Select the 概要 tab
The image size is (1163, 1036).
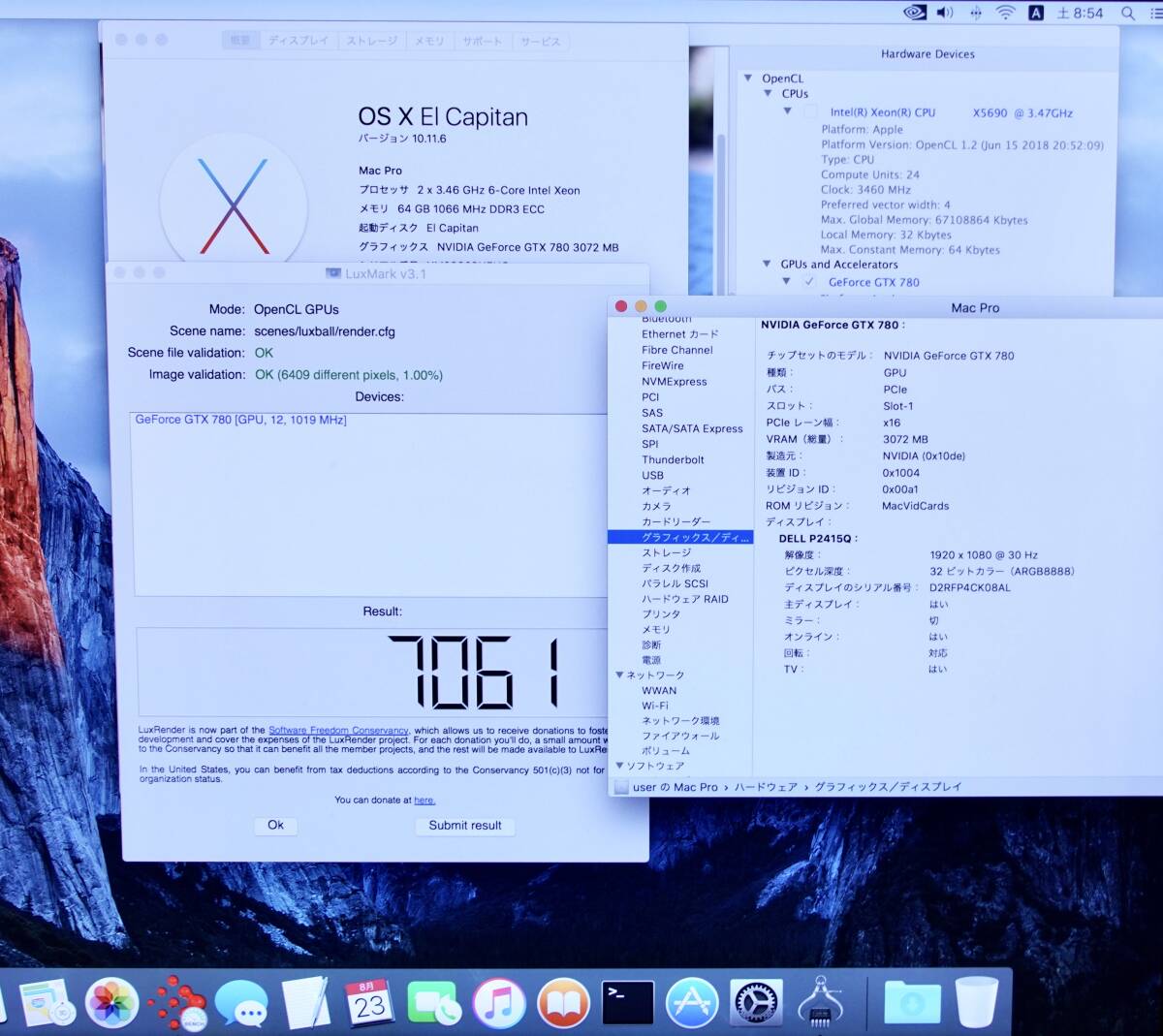[240, 41]
